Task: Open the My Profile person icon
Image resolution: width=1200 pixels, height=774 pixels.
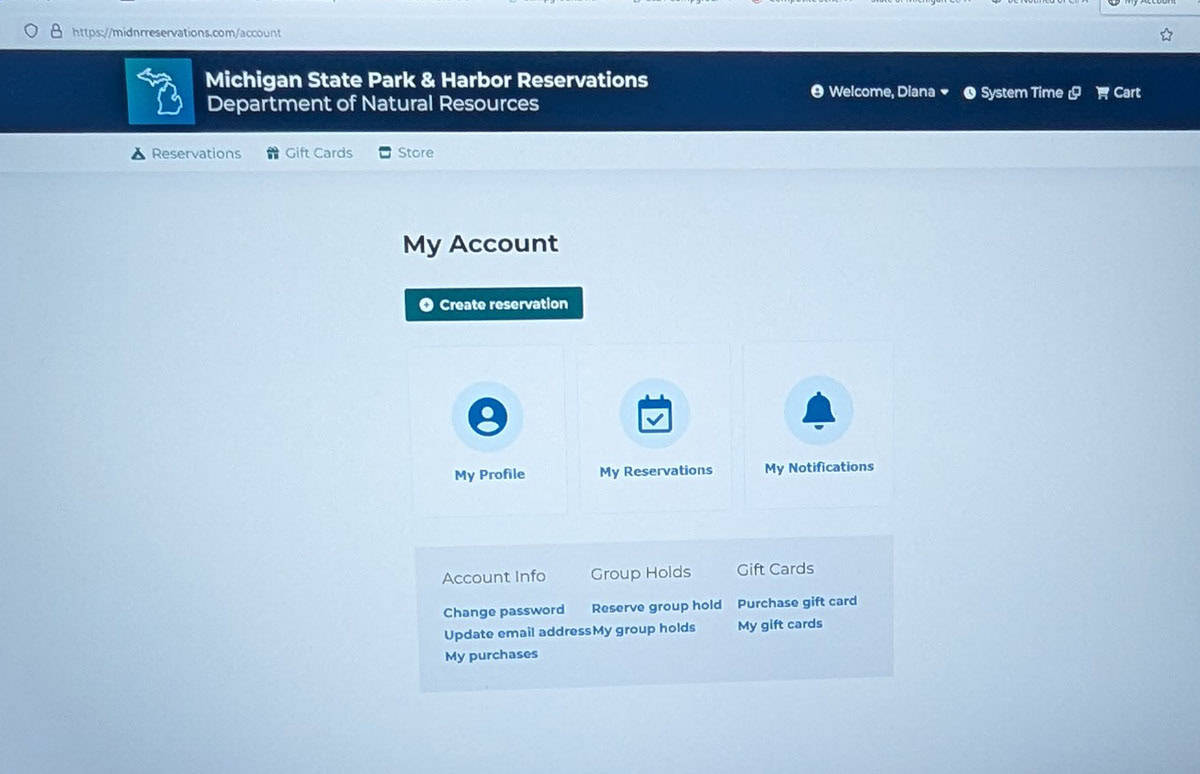Action: tap(488, 416)
